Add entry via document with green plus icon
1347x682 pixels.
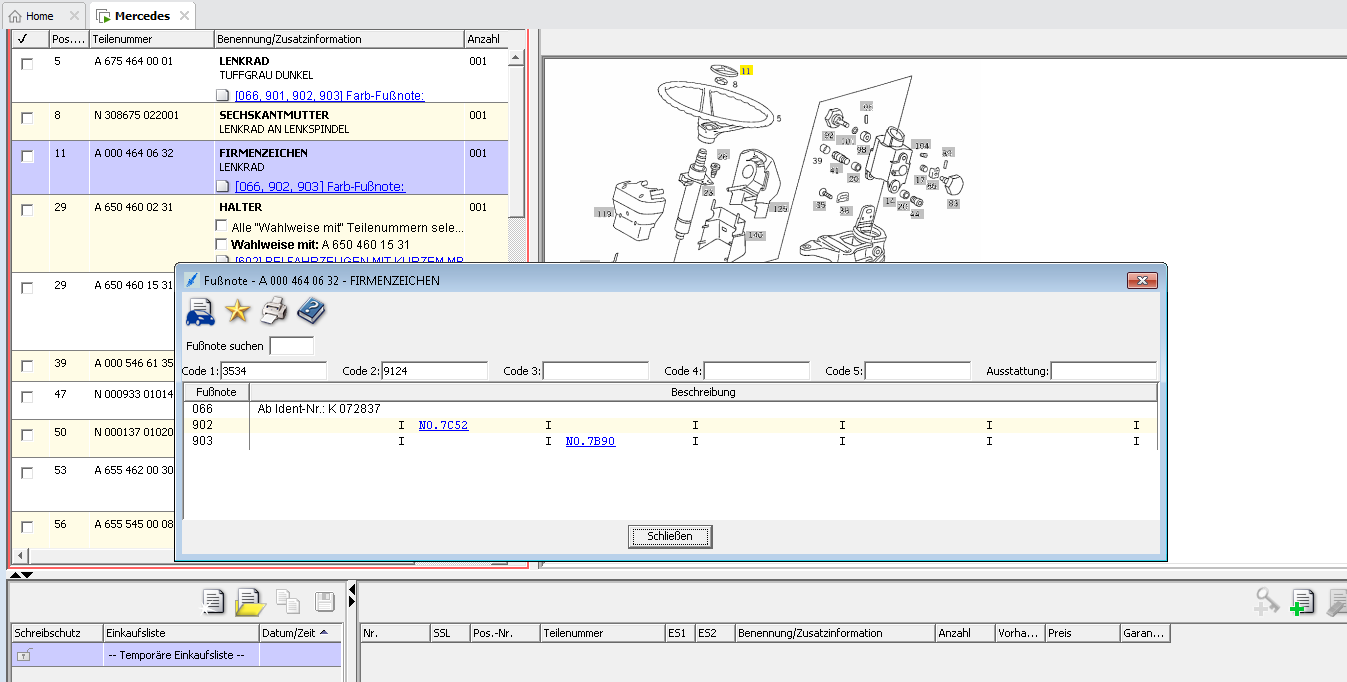pos(1302,602)
